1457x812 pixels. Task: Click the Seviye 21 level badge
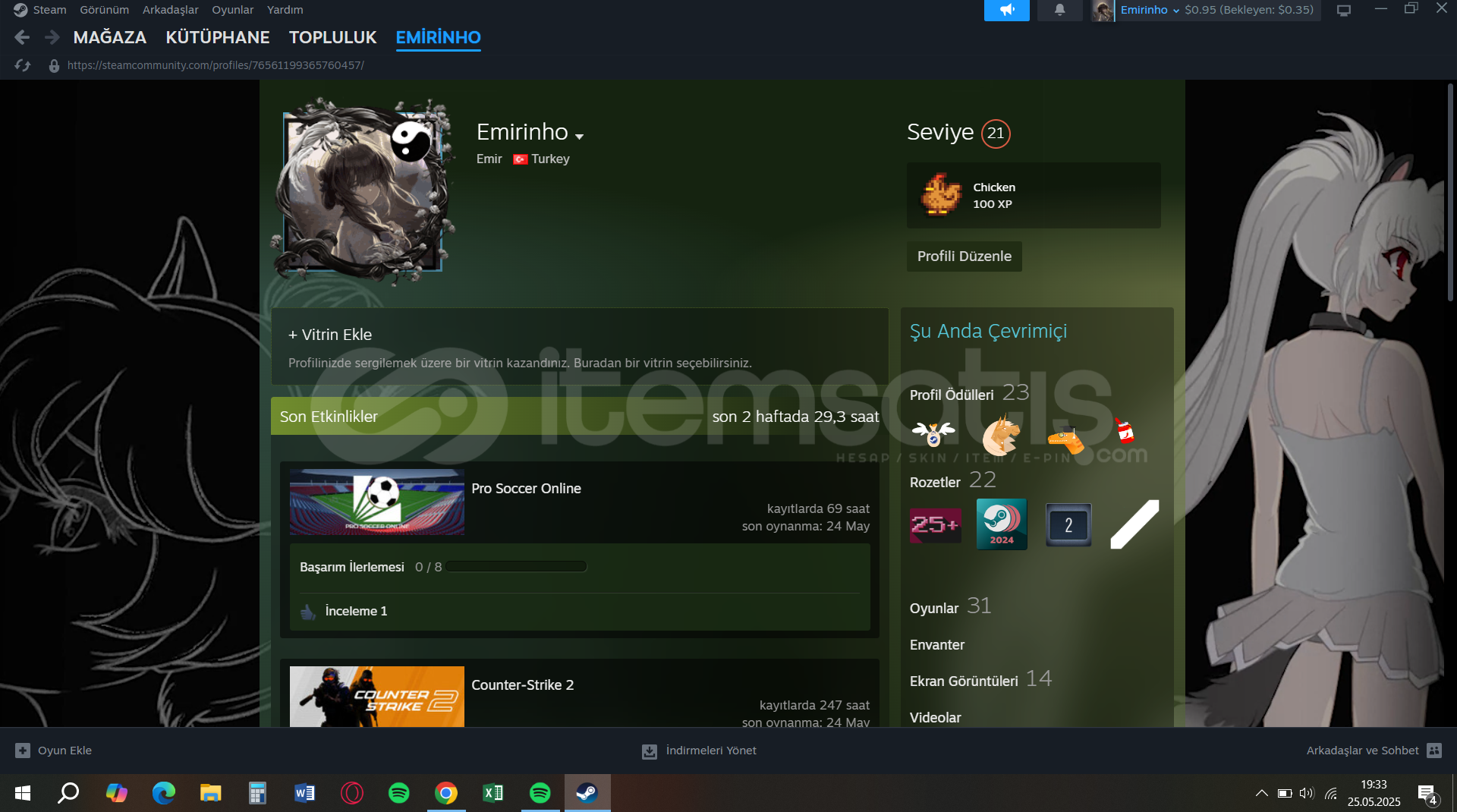(x=996, y=134)
